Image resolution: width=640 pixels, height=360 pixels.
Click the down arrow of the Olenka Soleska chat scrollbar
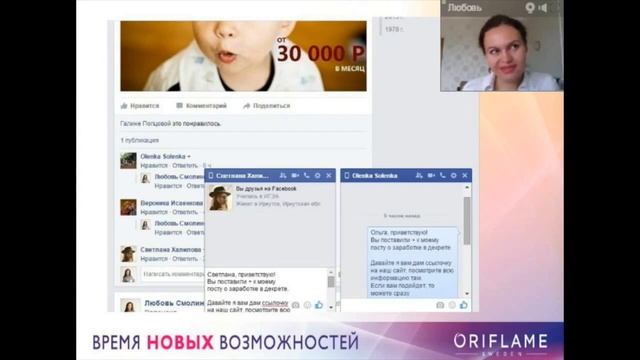[x=467, y=294]
